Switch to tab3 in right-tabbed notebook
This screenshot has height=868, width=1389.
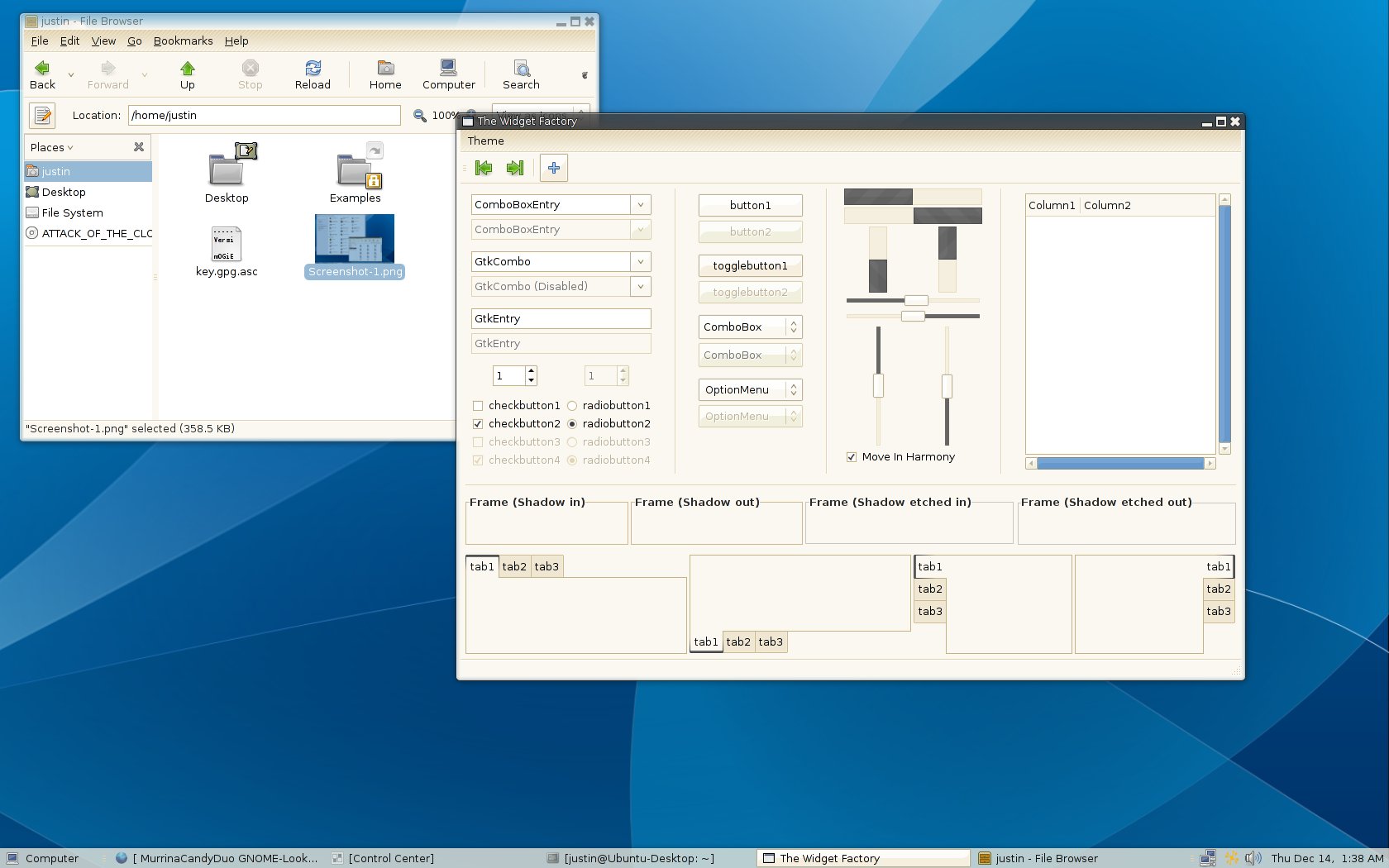click(1219, 611)
